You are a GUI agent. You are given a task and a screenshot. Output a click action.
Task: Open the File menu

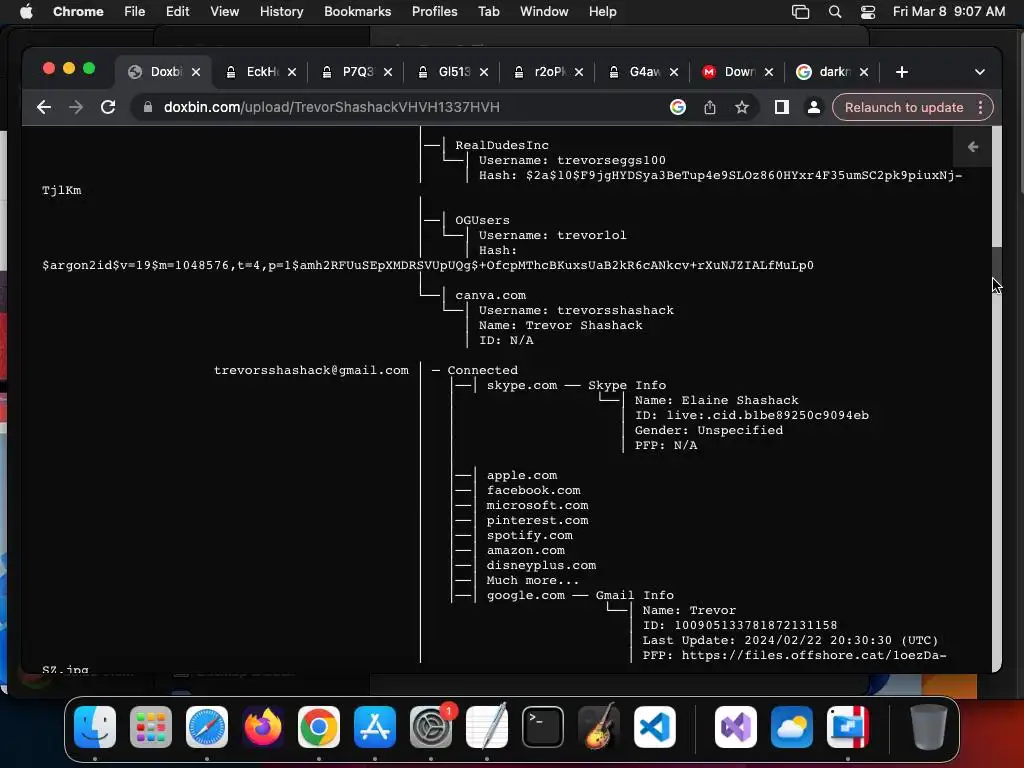coord(135,12)
